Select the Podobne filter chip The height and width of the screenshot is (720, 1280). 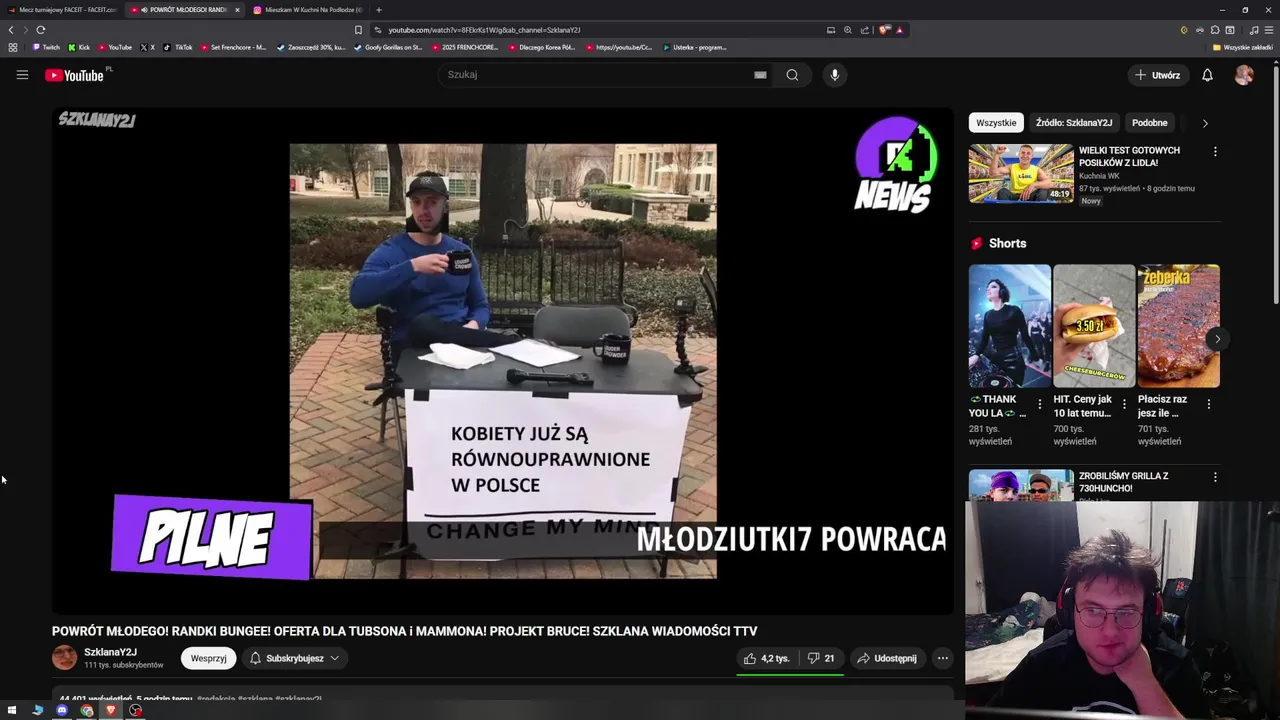coord(1149,123)
